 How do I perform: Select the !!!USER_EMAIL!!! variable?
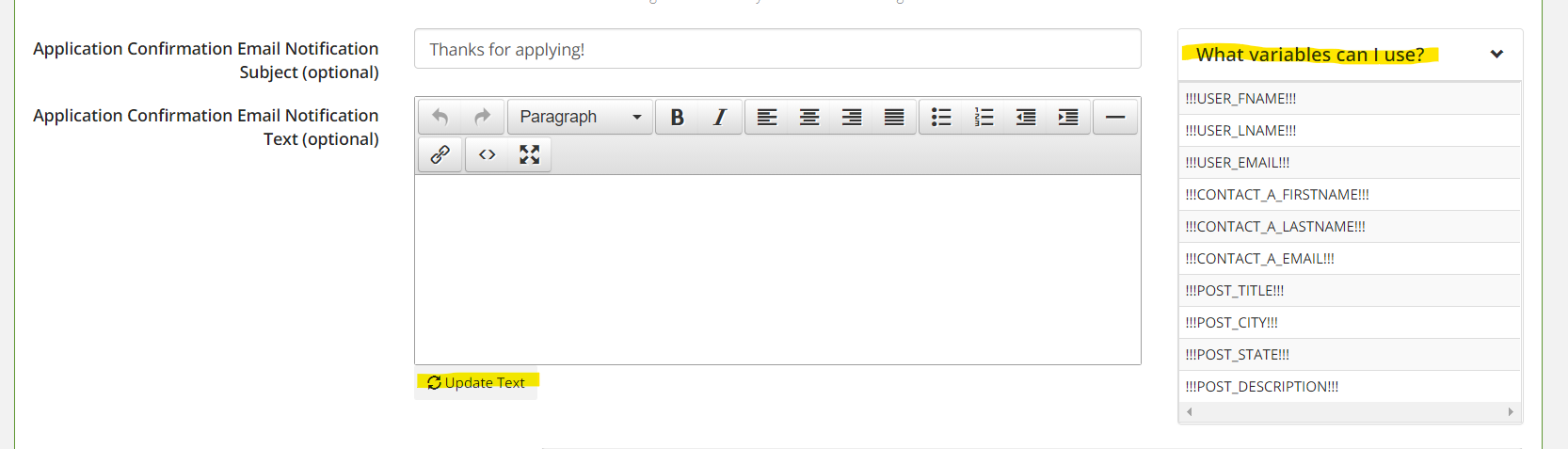coord(1350,163)
